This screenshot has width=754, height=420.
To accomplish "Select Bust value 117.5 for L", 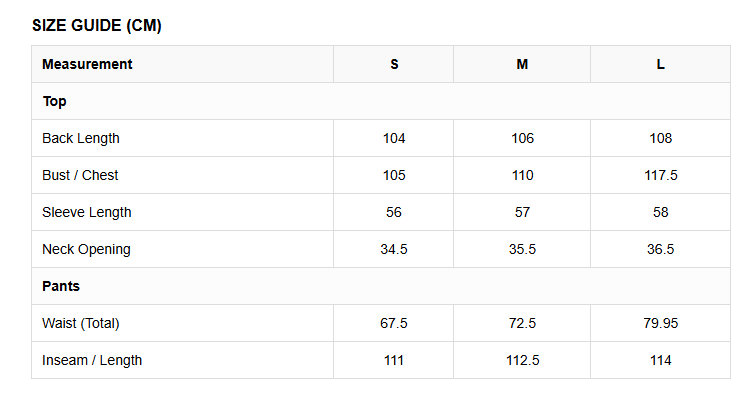I will 661,175.
